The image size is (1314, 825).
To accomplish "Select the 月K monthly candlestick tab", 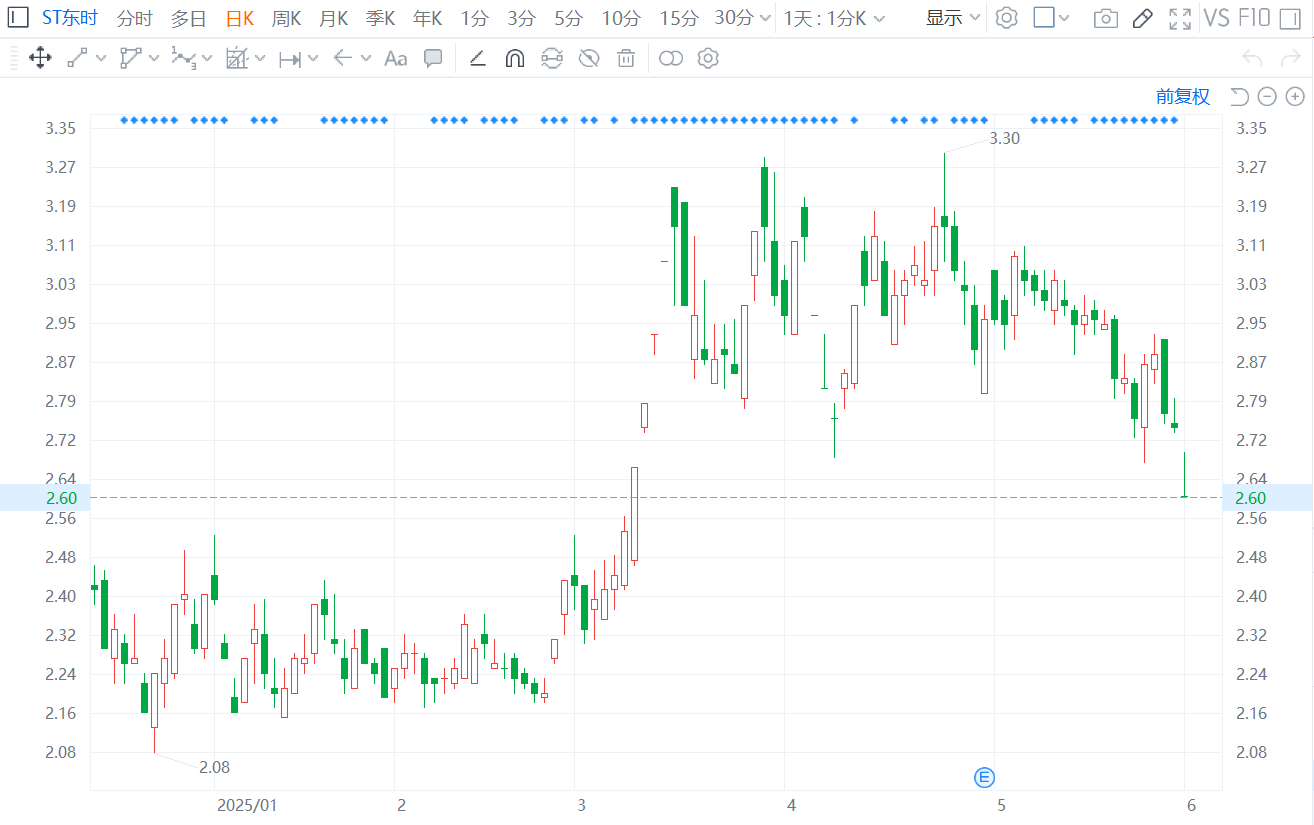I will (x=334, y=18).
